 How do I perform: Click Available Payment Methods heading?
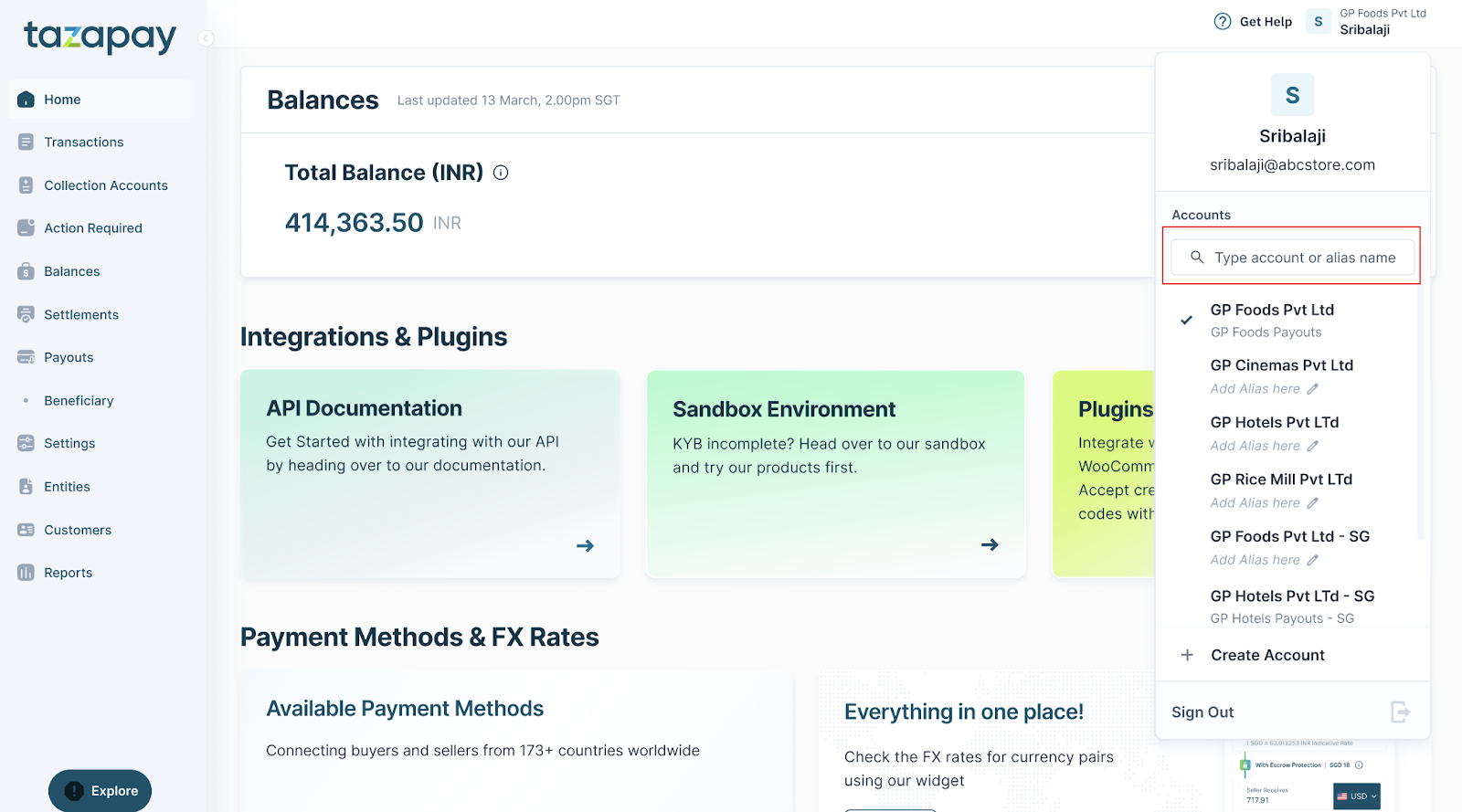pyautogui.click(x=405, y=709)
